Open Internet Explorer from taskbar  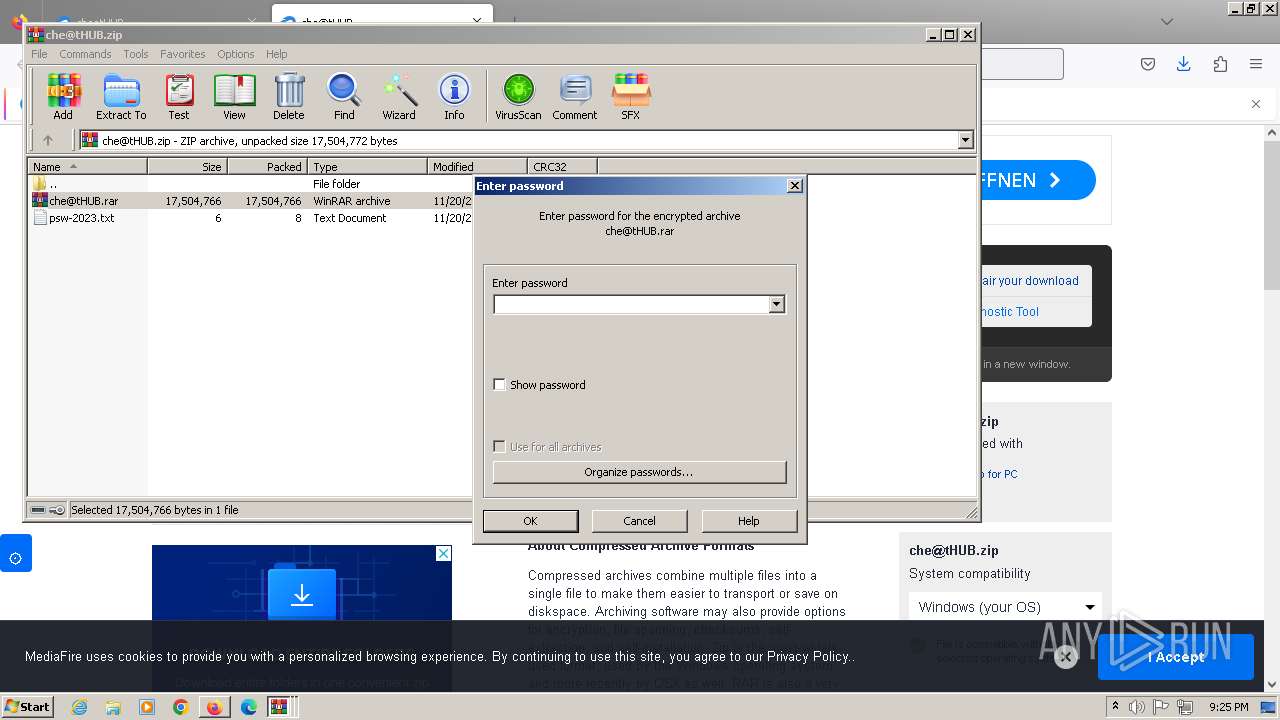click(79, 707)
